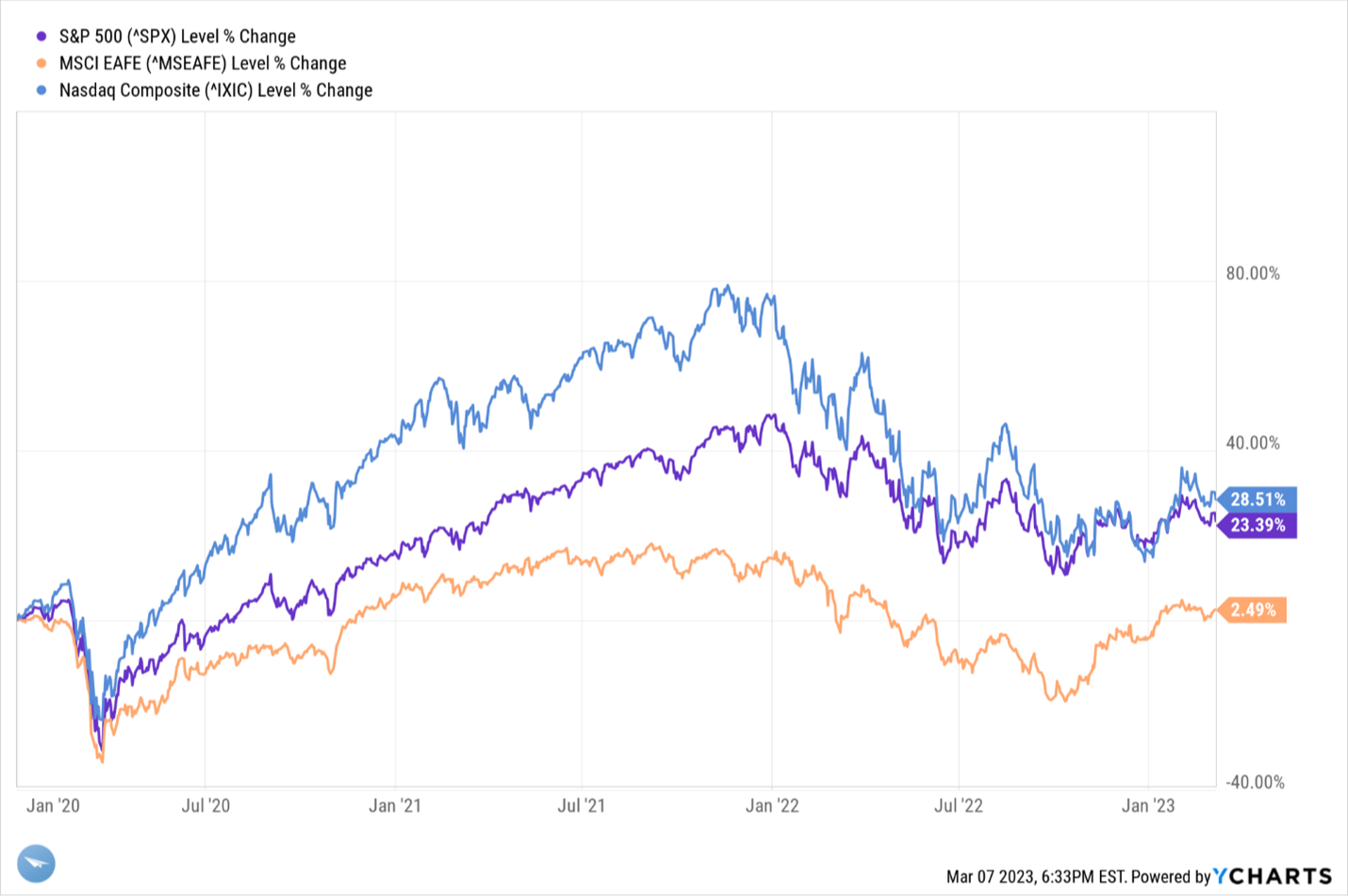The width and height of the screenshot is (1348, 896).
Task: Select the S&P 500 (^SPX) legend label
Action: tap(177, 37)
